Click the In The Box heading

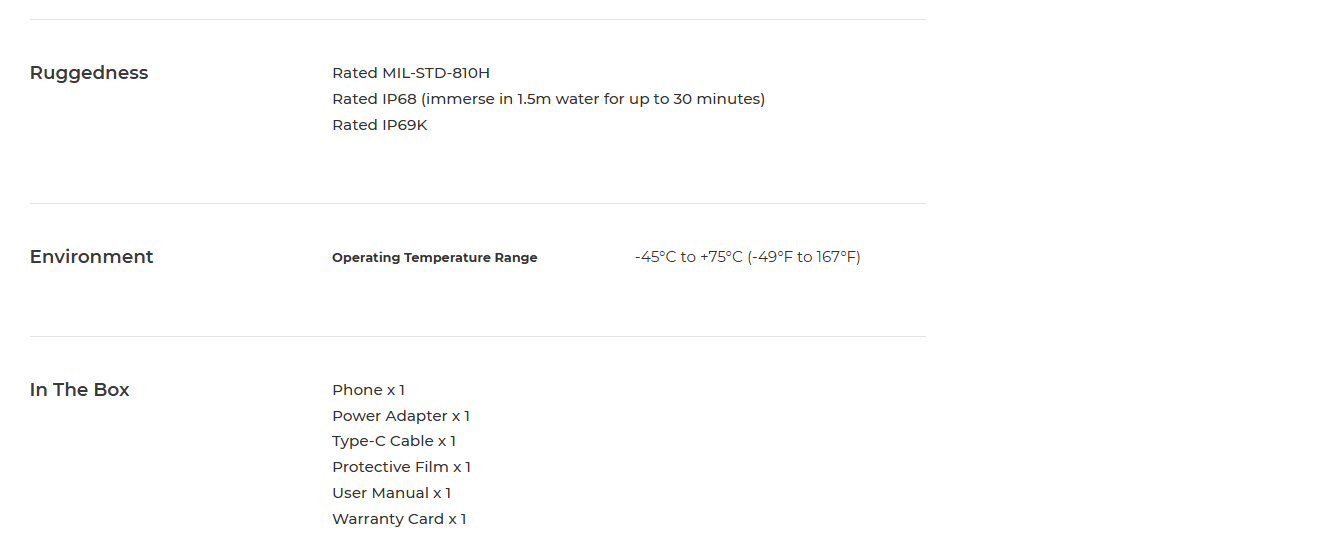click(80, 390)
